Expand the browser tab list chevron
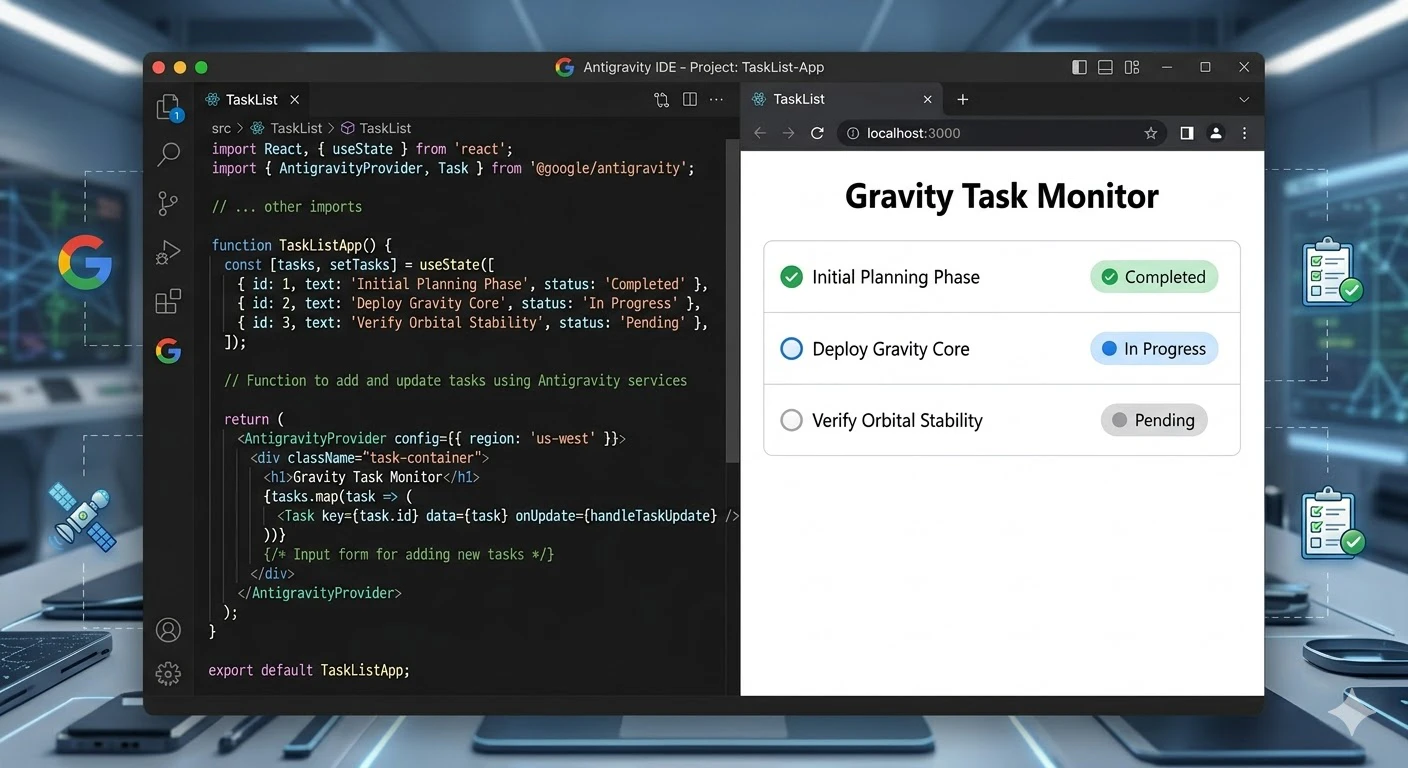Image resolution: width=1408 pixels, height=768 pixels. 1244,100
